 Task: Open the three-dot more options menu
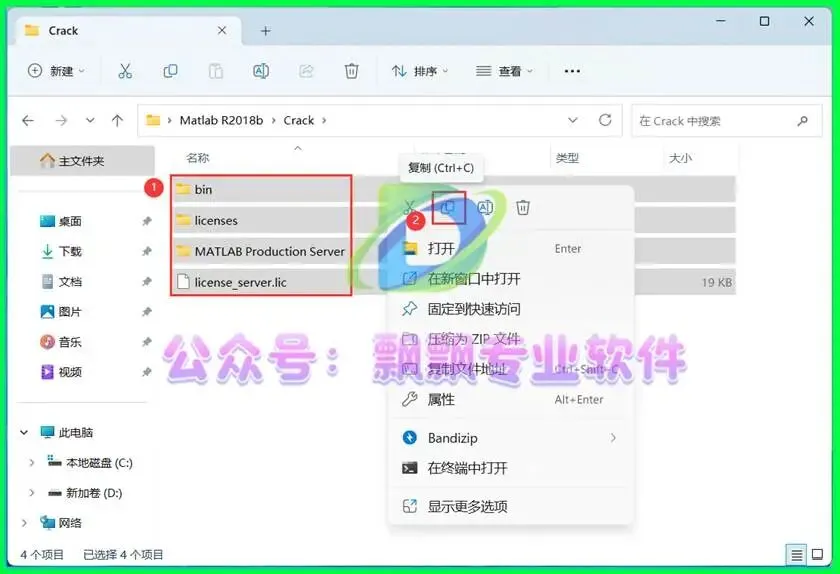point(572,71)
